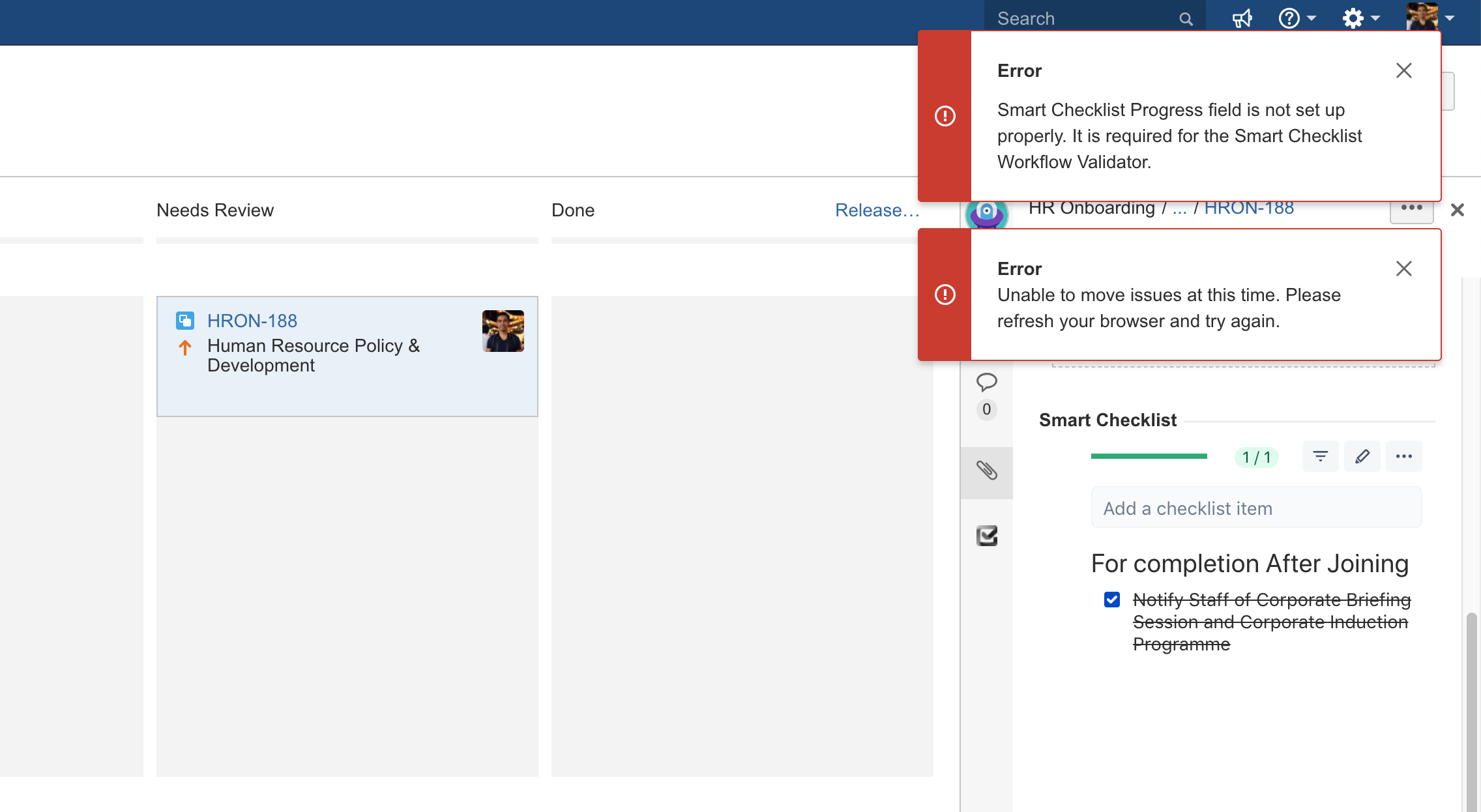Open the Smart Checklist more options menu
The height and width of the screenshot is (812, 1481).
(x=1404, y=456)
